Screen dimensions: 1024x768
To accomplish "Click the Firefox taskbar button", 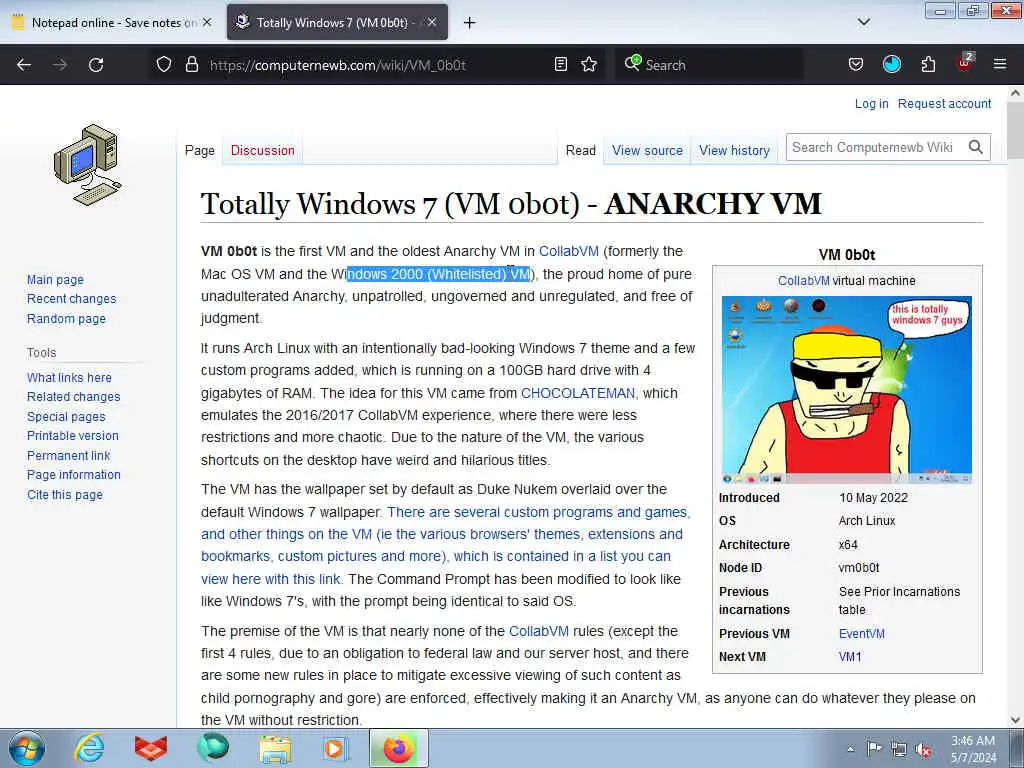I will pos(399,748).
